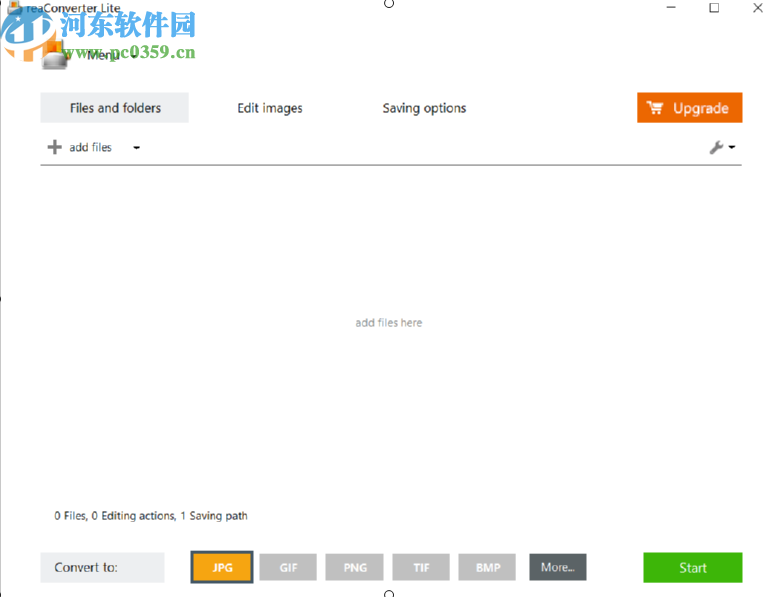Close the reaConverter Lite window
774x597 pixels.
pyautogui.click(x=758, y=7)
